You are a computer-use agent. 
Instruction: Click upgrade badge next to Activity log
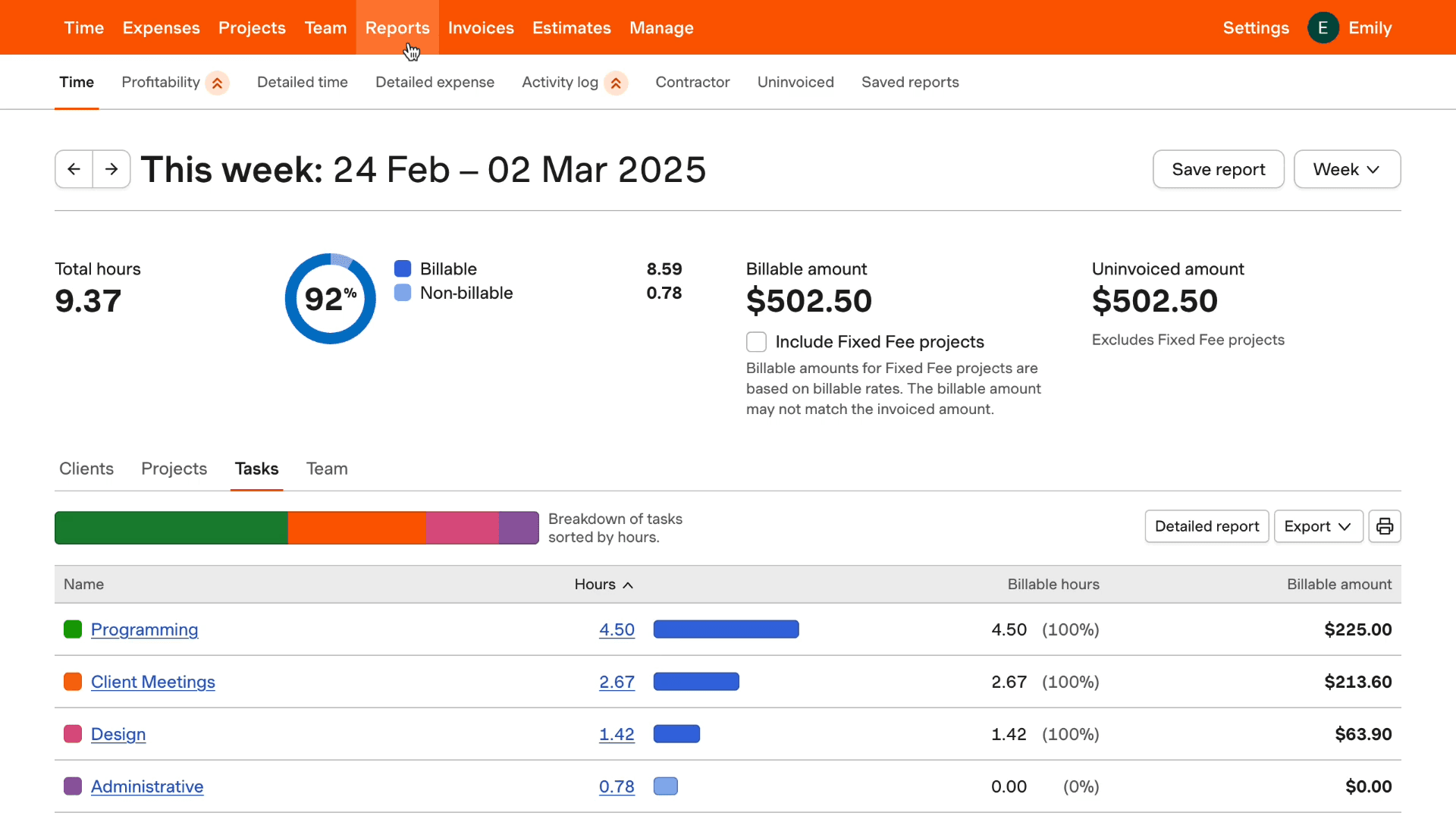616,83
